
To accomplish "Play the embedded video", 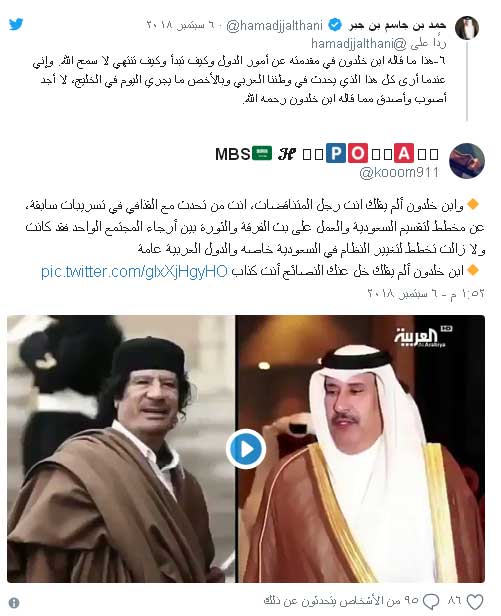I will tap(246, 449).
